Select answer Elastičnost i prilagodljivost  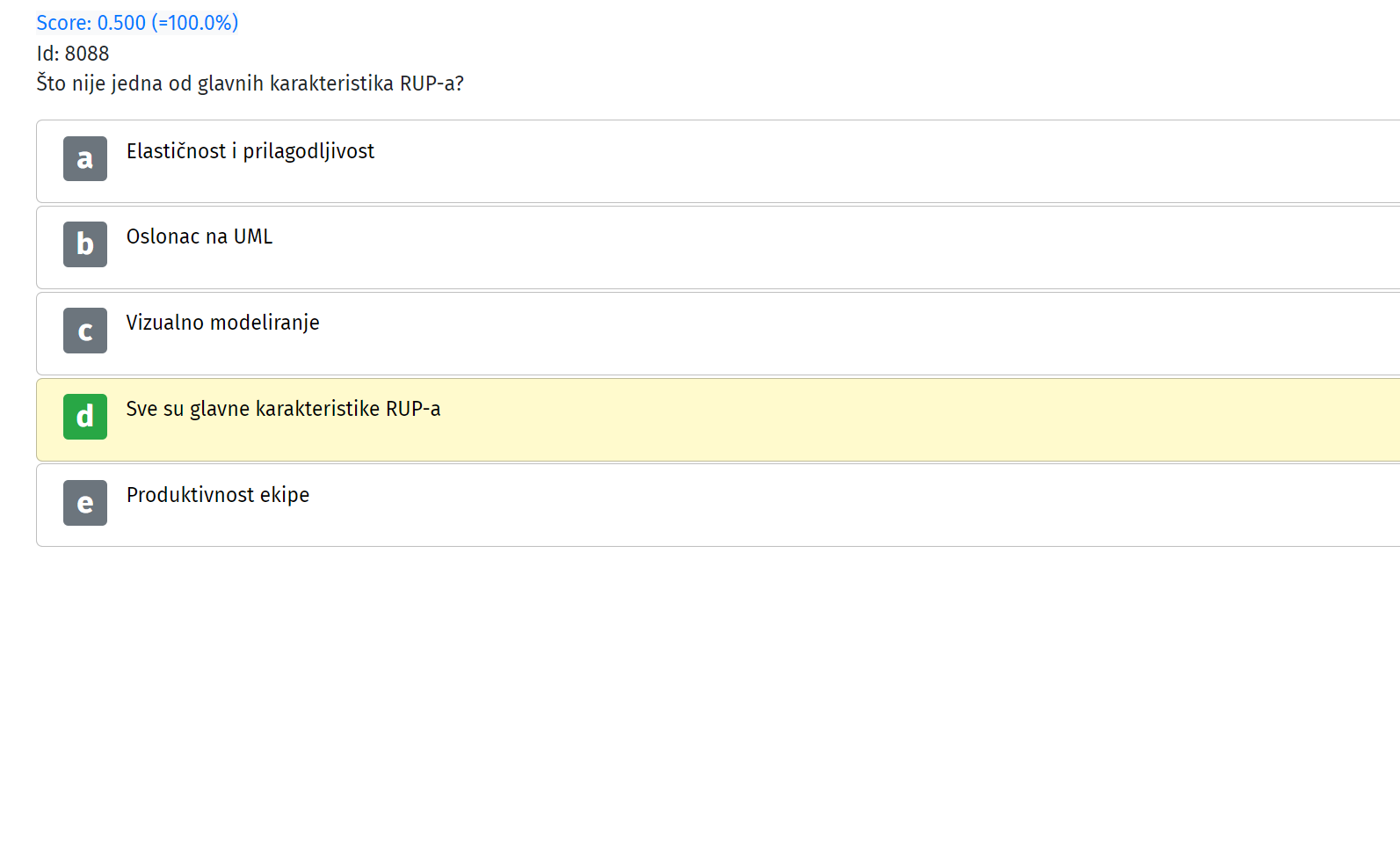point(250,151)
